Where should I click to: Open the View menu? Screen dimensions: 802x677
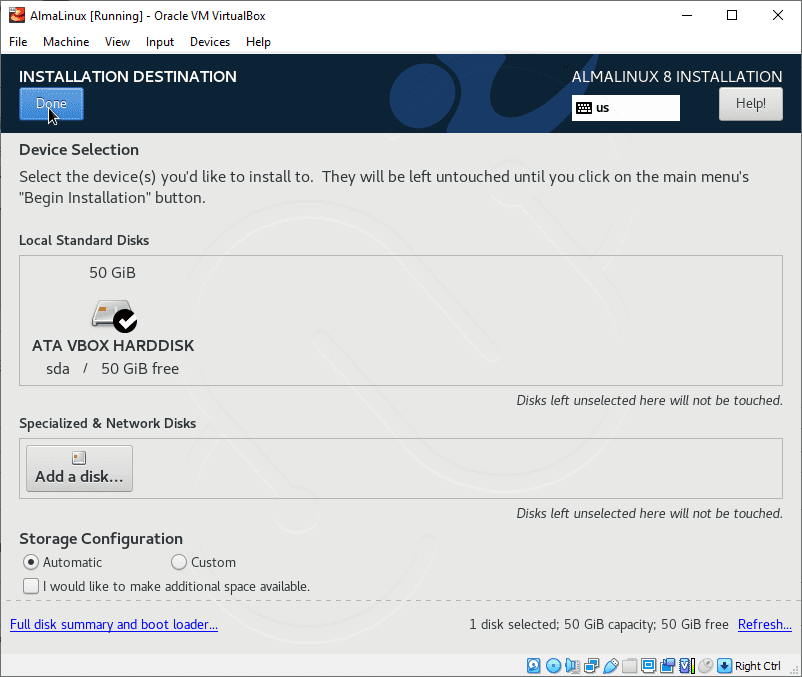(x=117, y=42)
